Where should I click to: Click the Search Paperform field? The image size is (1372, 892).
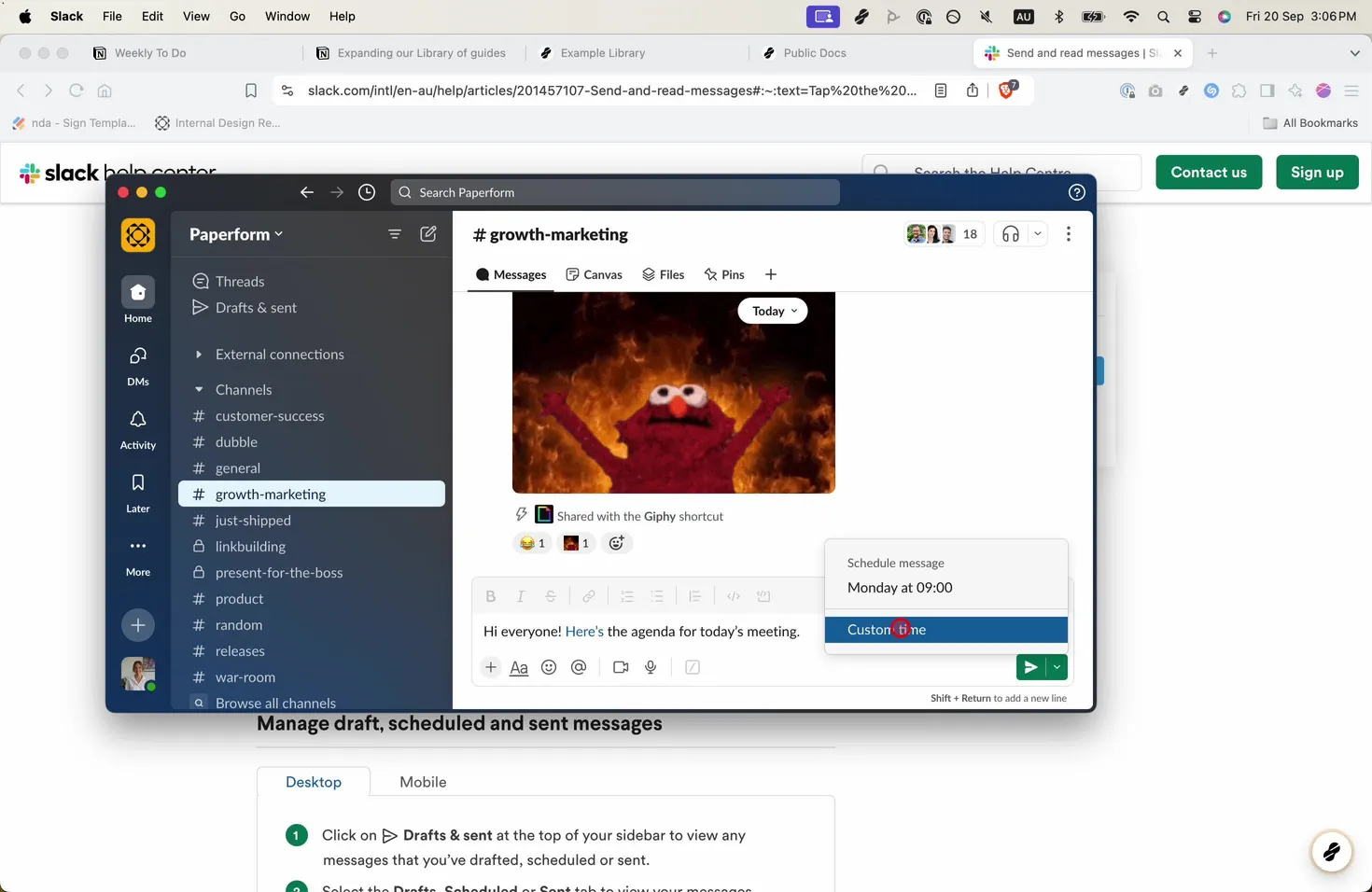click(x=615, y=192)
